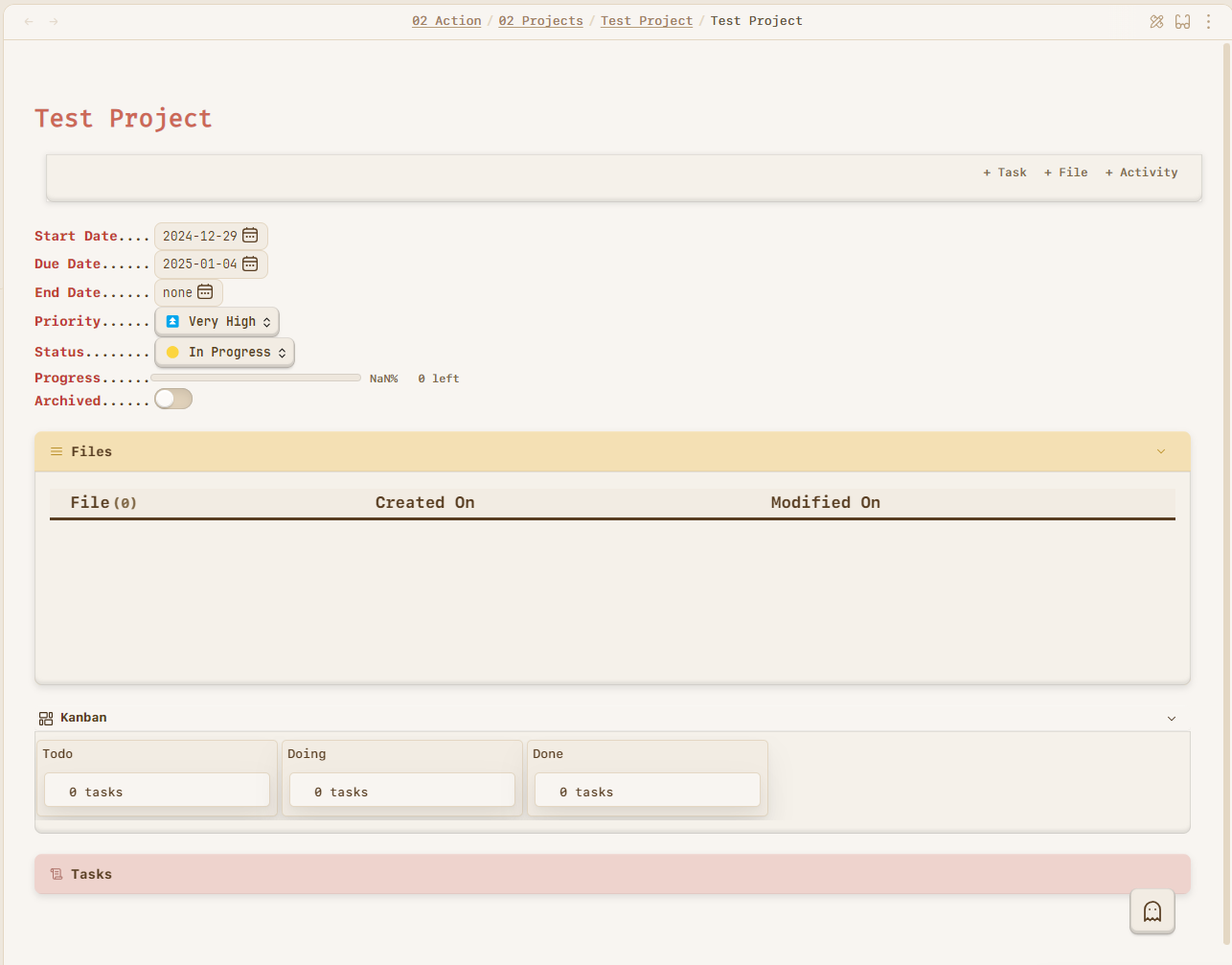This screenshot has width=1232, height=965.
Task: Select the Done kanban column
Action: pos(648,778)
